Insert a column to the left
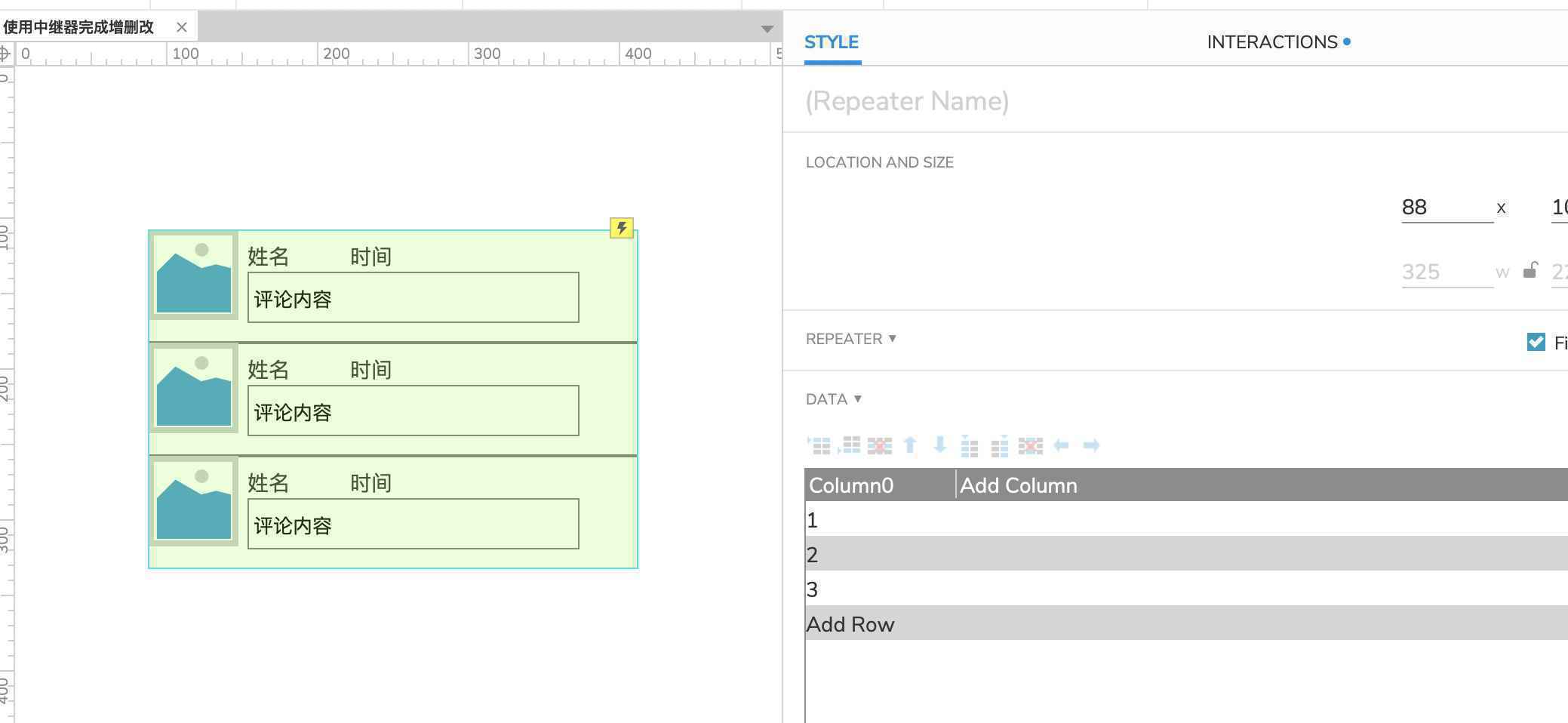This screenshot has height=723, width=1568. pyautogui.click(x=970, y=446)
